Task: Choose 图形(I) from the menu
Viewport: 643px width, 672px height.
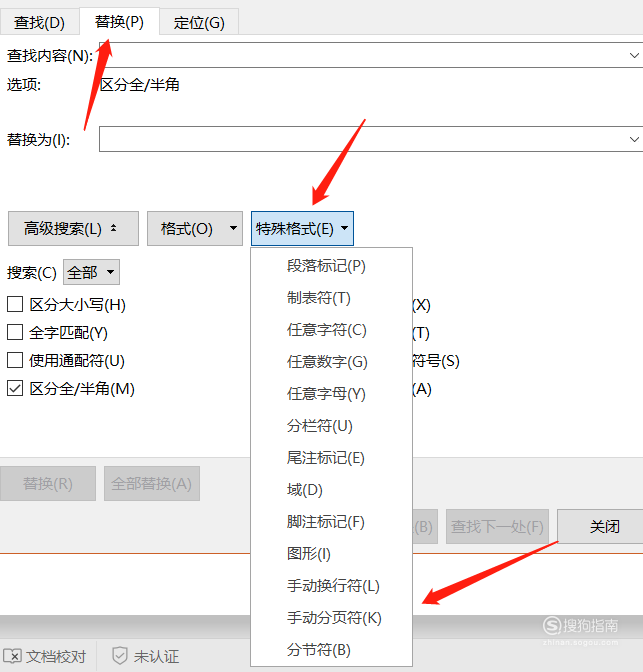Action: click(331, 554)
